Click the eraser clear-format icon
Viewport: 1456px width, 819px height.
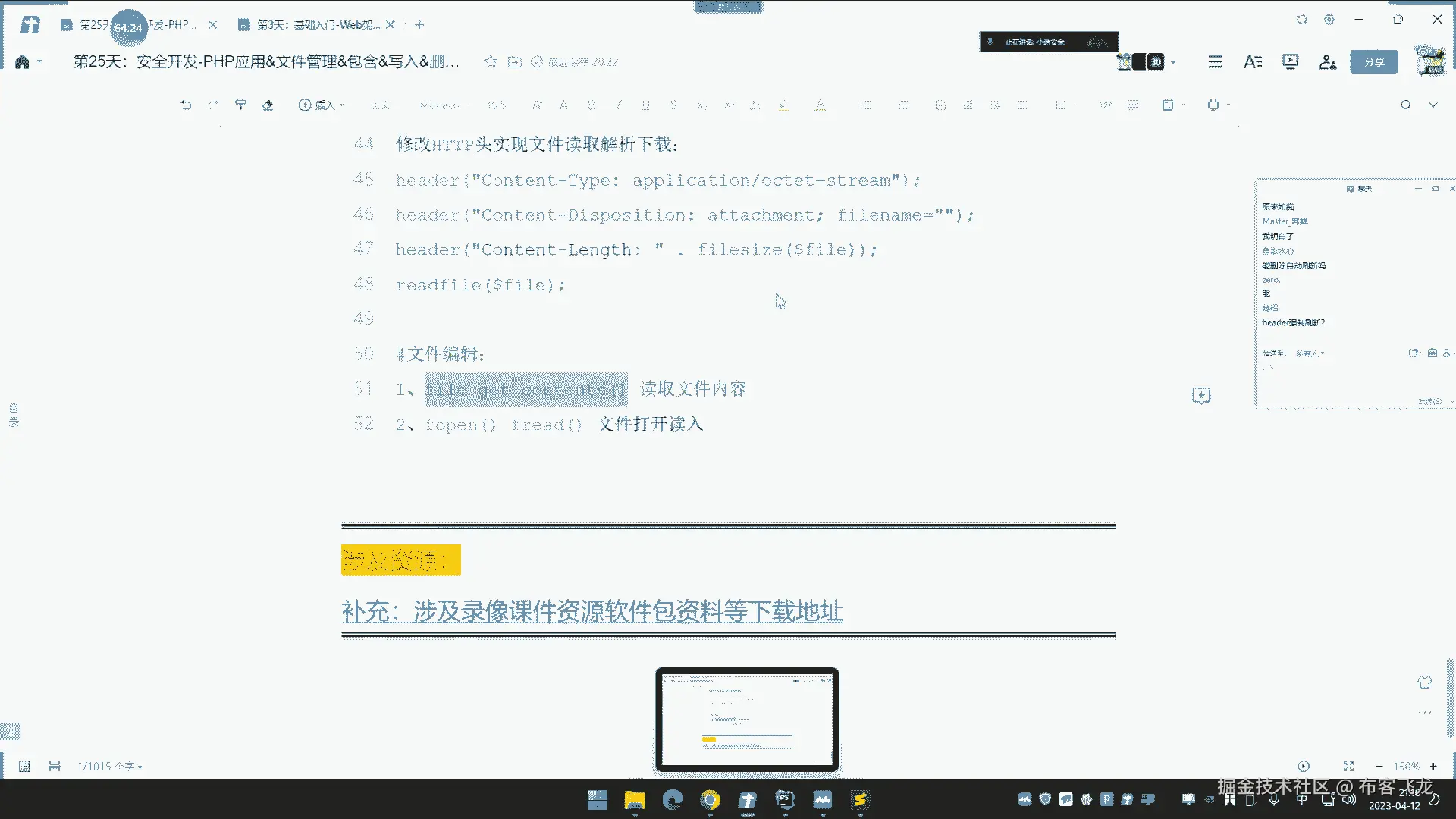(268, 105)
